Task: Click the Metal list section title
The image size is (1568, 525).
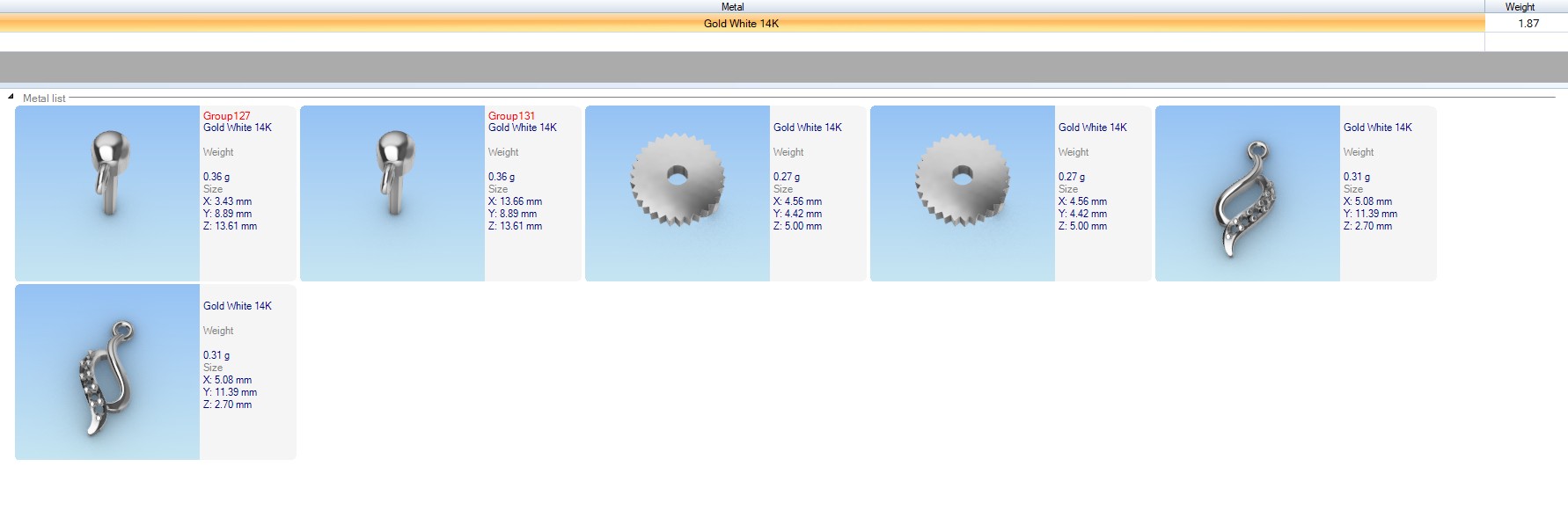Action: tap(44, 98)
